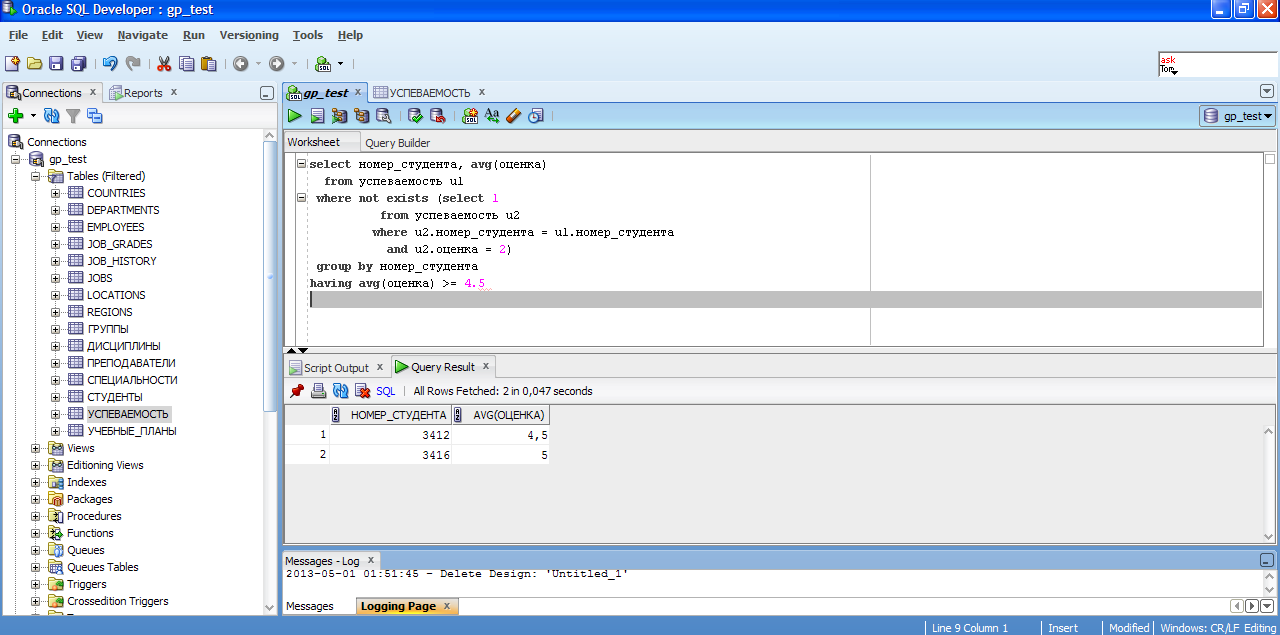This screenshot has height=635, width=1280.
Task: Click the SQL link in Query Result toolbar
Action: (386, 391)
